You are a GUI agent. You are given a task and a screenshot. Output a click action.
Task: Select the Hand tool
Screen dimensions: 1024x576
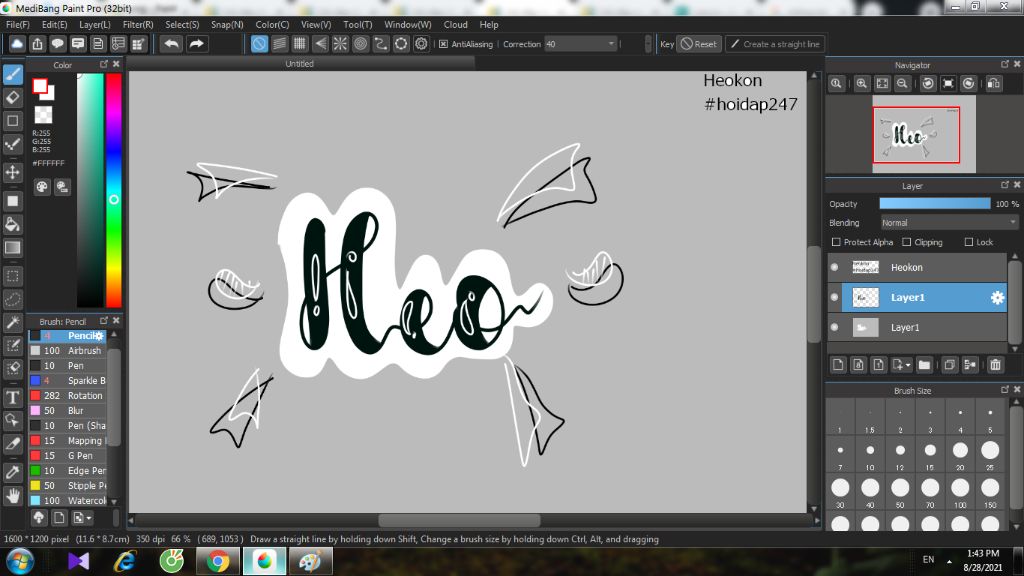pyautogui.click(x=12, y=496)
